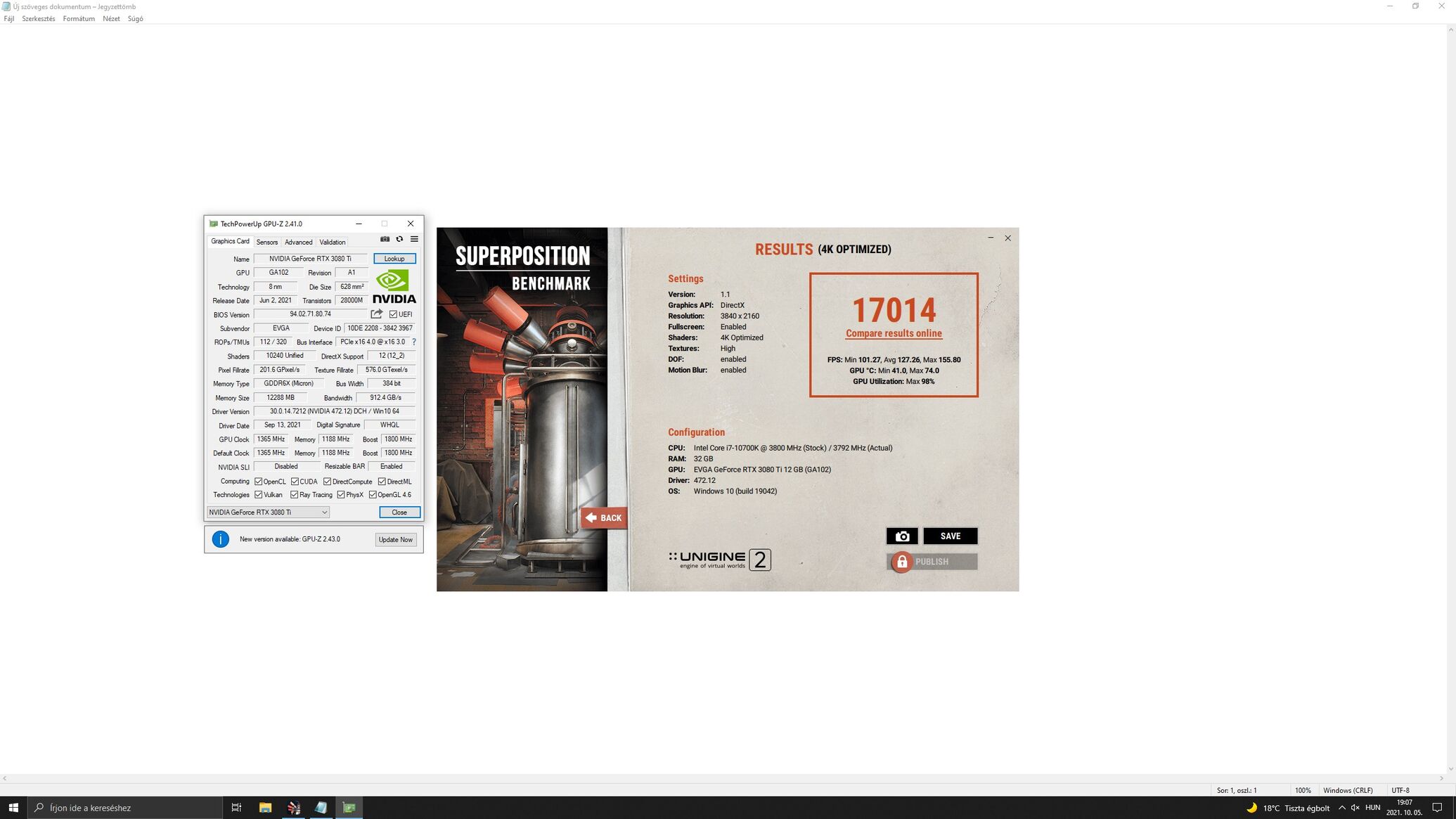This screenshot has height=819, width=1456.
Task: Open the Nézet menu in Notepad
Action: [x=111, y=19]
